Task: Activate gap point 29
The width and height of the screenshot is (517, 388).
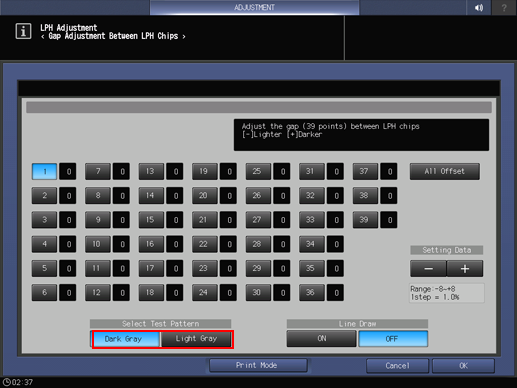Action: point(258,268)
